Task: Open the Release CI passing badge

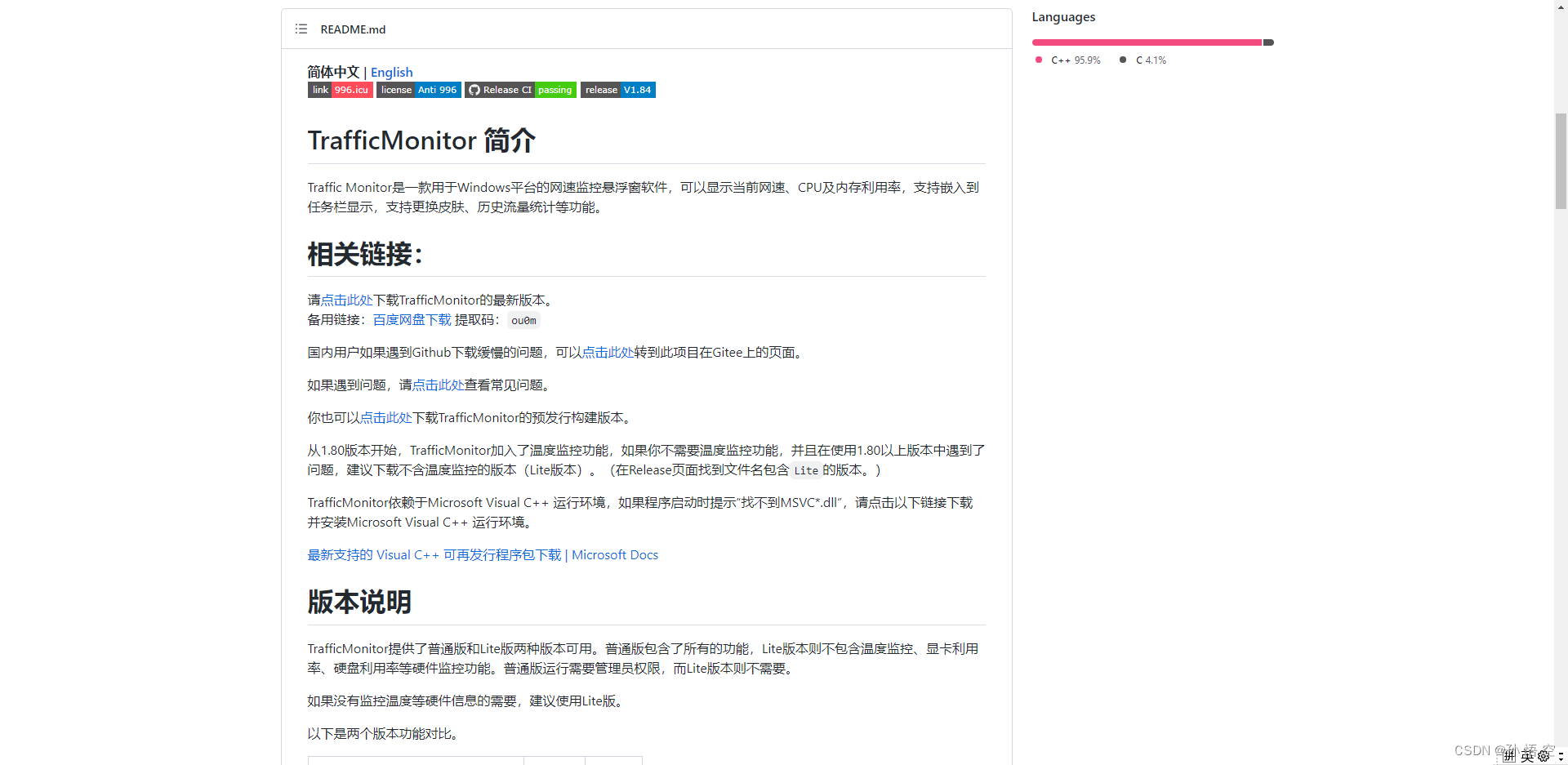Action: [521, 90]
